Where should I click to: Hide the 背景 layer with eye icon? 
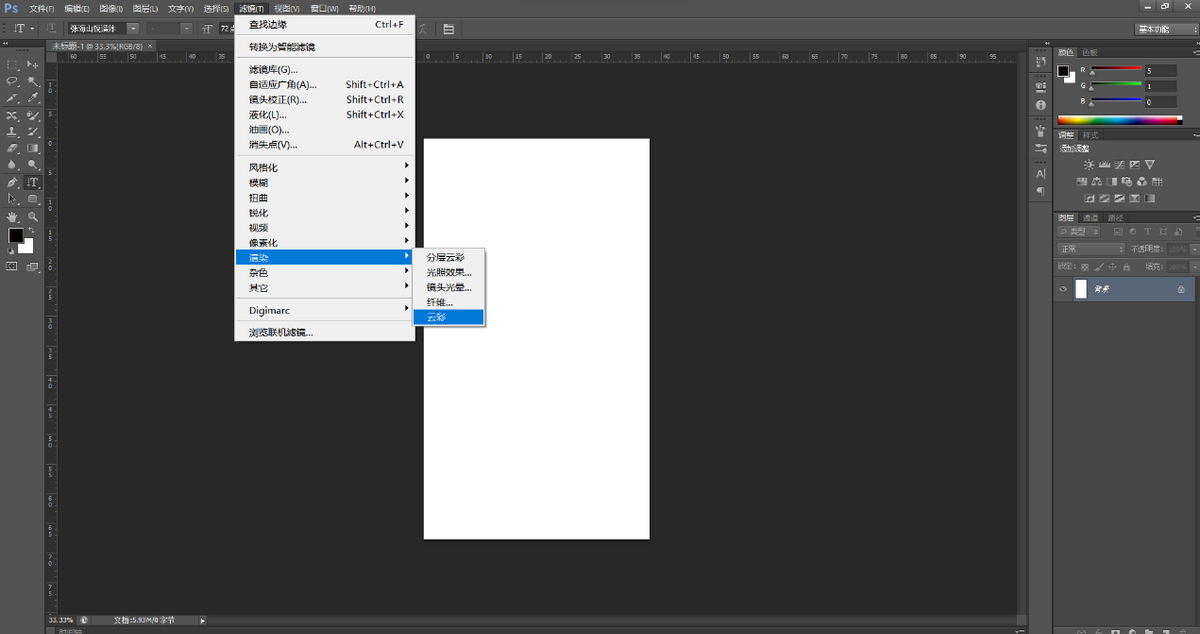pos(1064,289)
